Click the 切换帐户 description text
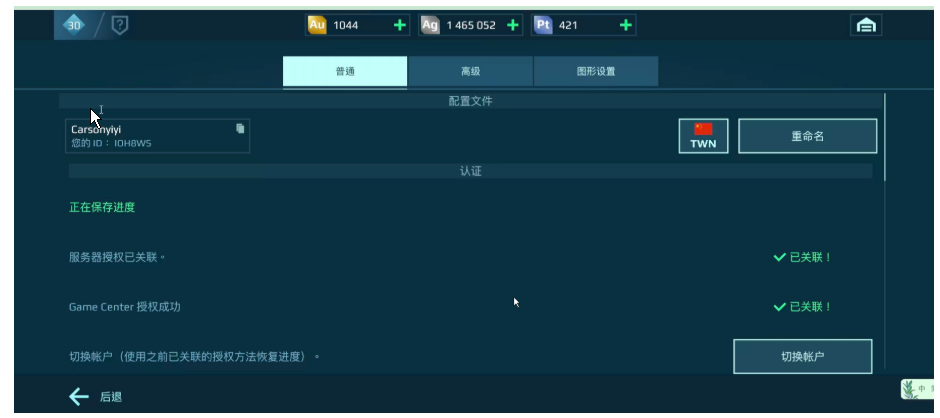 194,357
